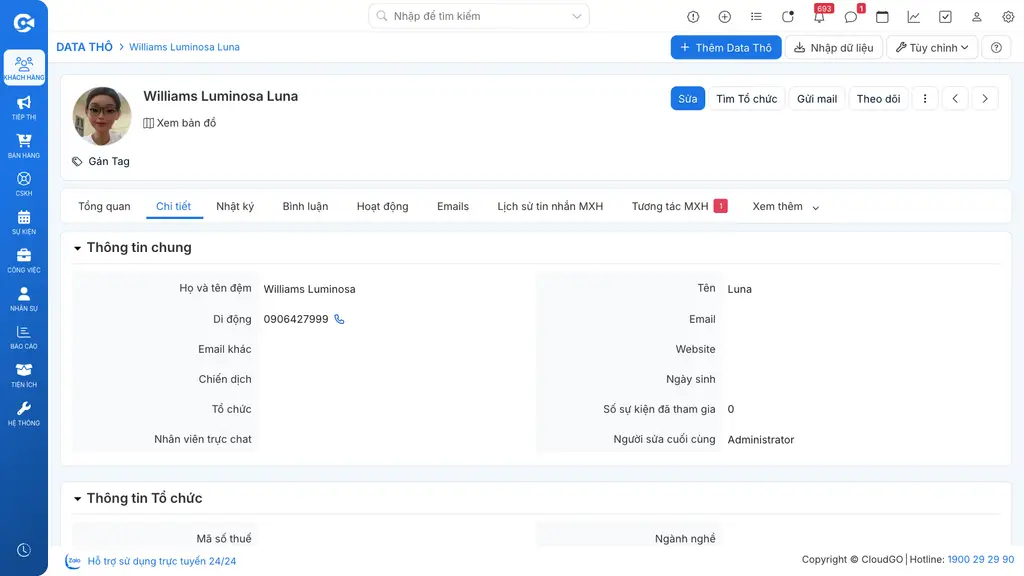Screen dimensions: 1024x576
Task: Click the Sửa edit button
Action: tap(688, 99)
